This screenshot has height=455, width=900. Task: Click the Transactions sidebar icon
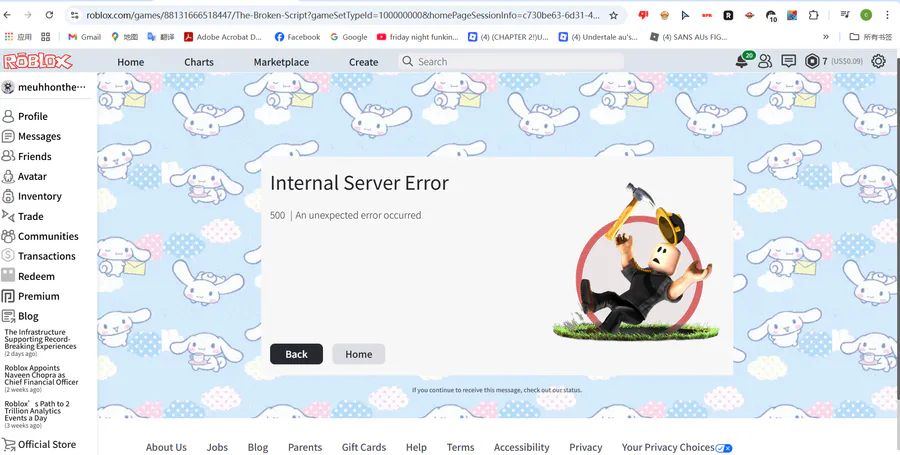pyautogui.click(x=8, y=256)
